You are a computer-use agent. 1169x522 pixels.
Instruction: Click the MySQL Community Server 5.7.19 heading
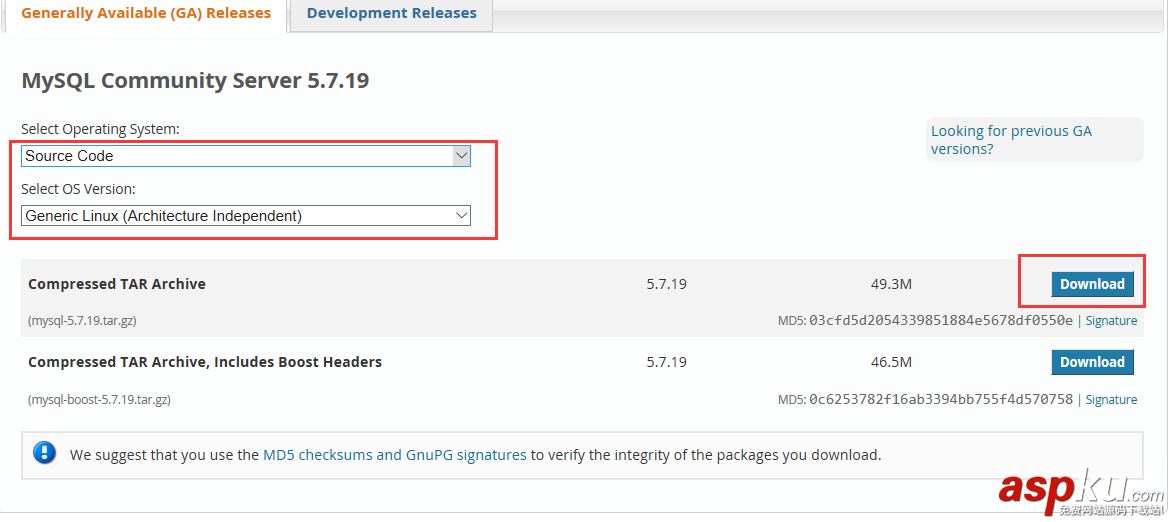coord(195,81)
